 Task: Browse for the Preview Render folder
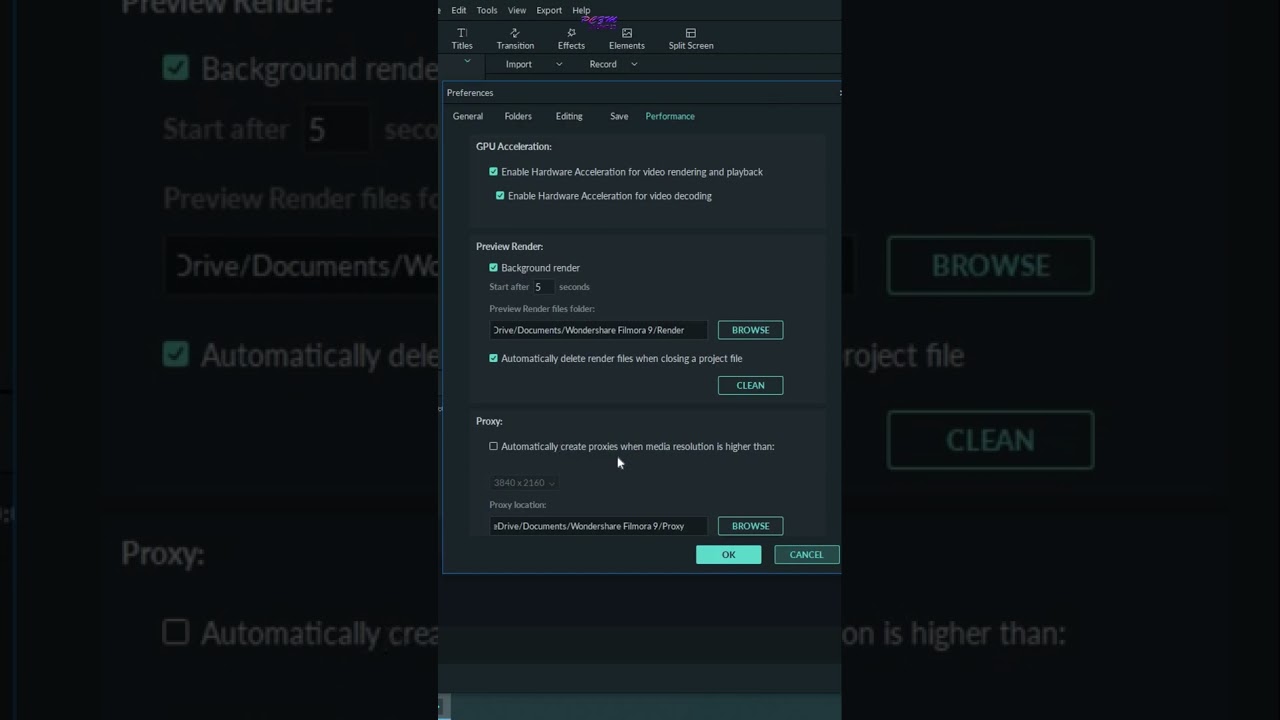[x=750, y=330]
